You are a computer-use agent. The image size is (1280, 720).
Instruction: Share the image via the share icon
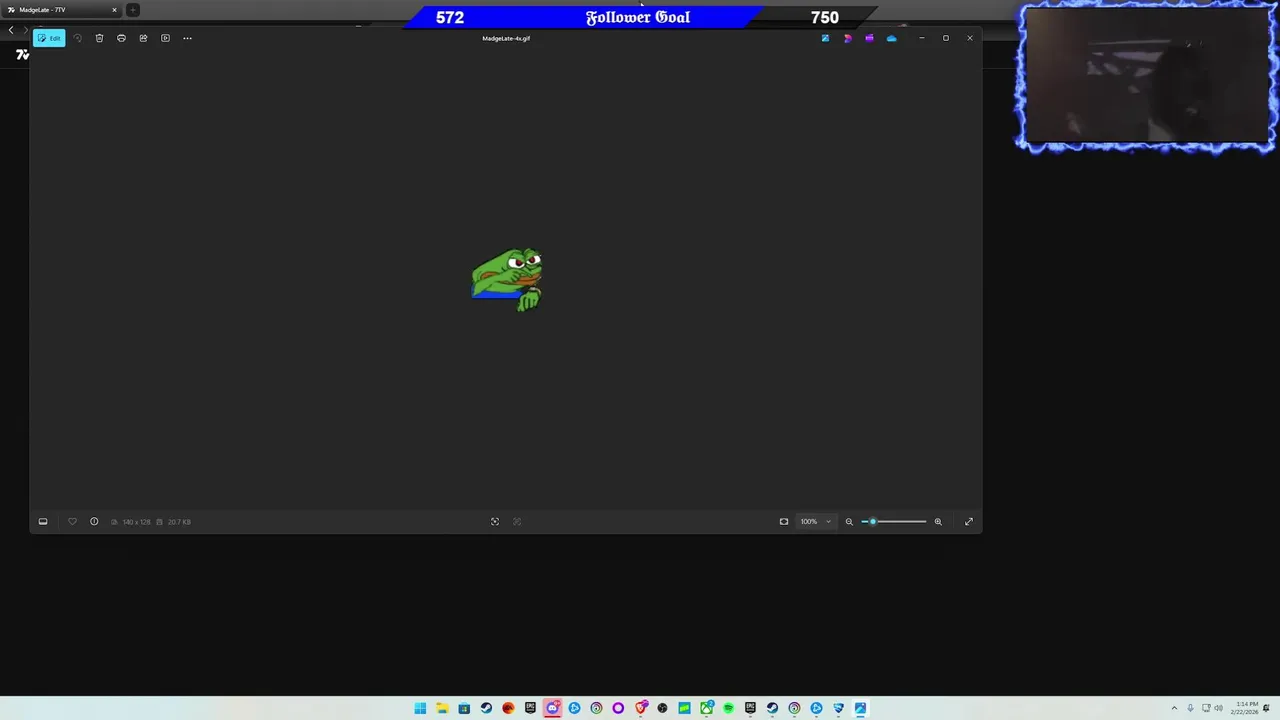pos(143,38)
